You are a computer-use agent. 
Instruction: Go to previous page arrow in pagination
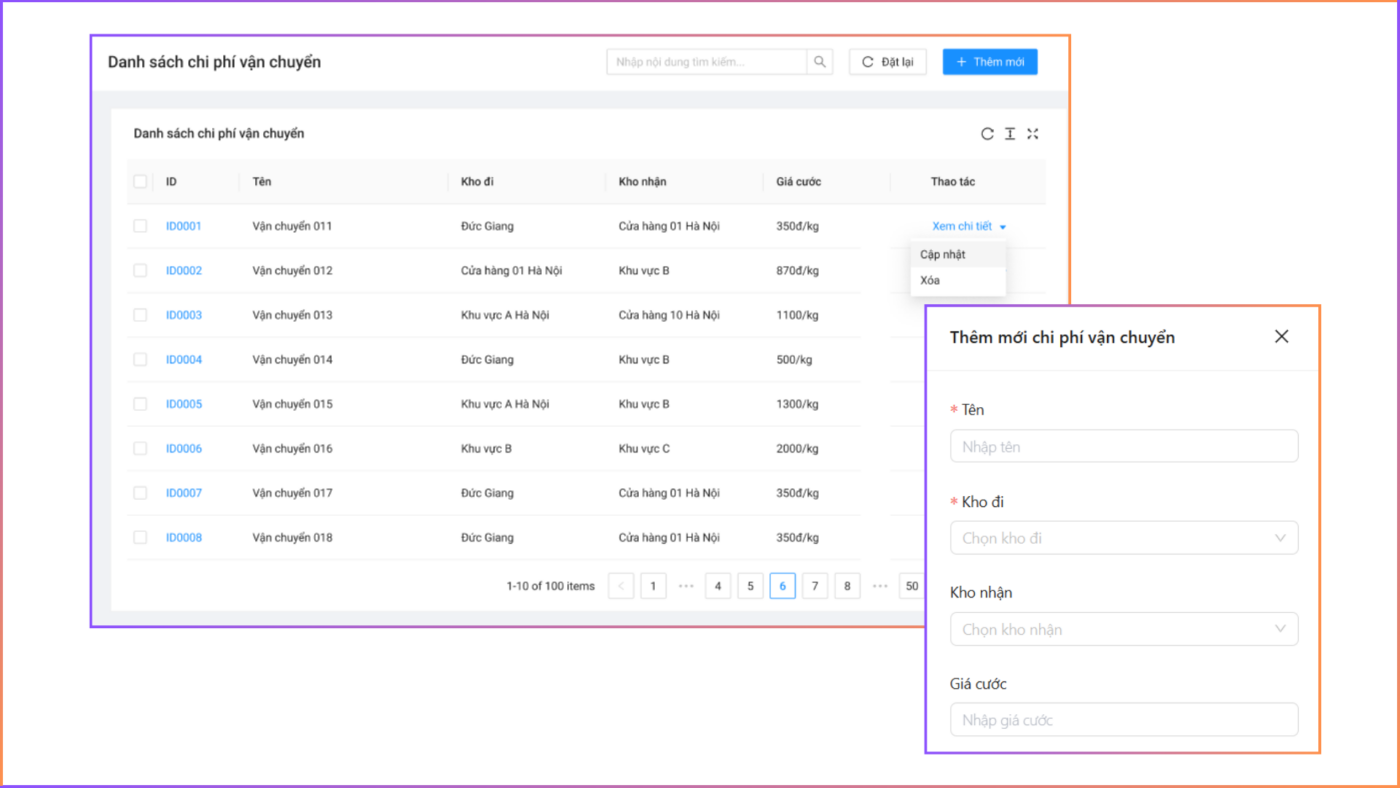[621, 586]
